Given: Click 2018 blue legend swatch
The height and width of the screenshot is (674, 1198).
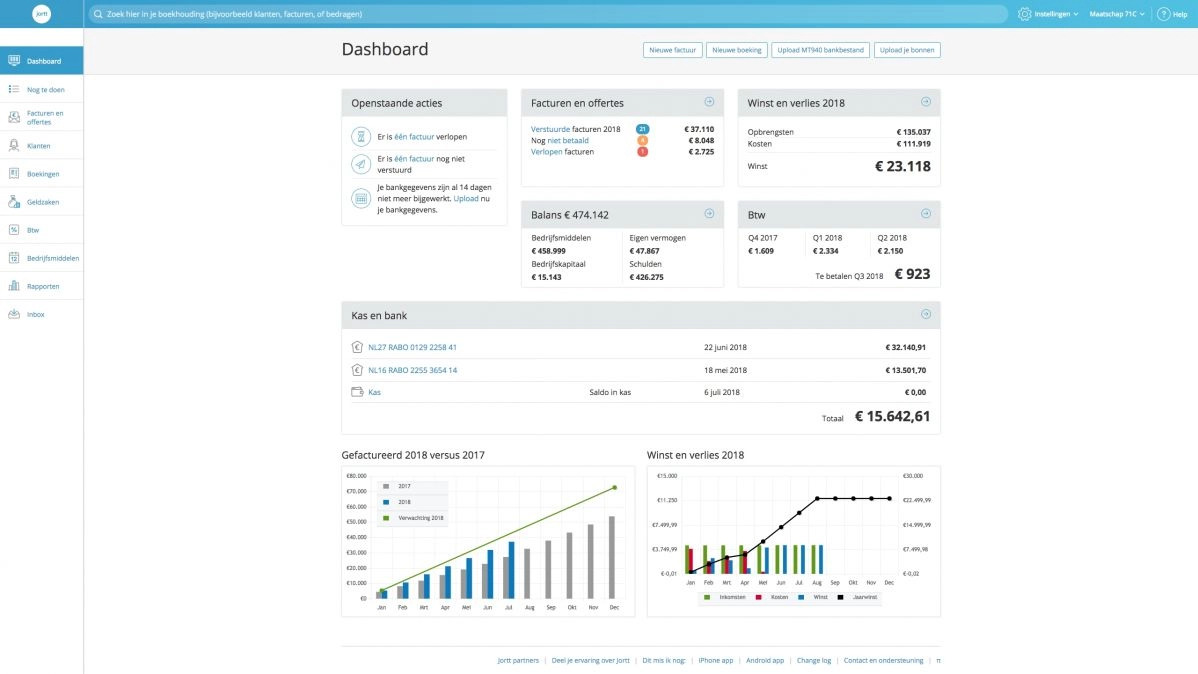Looking at the screenshot, I should click(386, 502).
